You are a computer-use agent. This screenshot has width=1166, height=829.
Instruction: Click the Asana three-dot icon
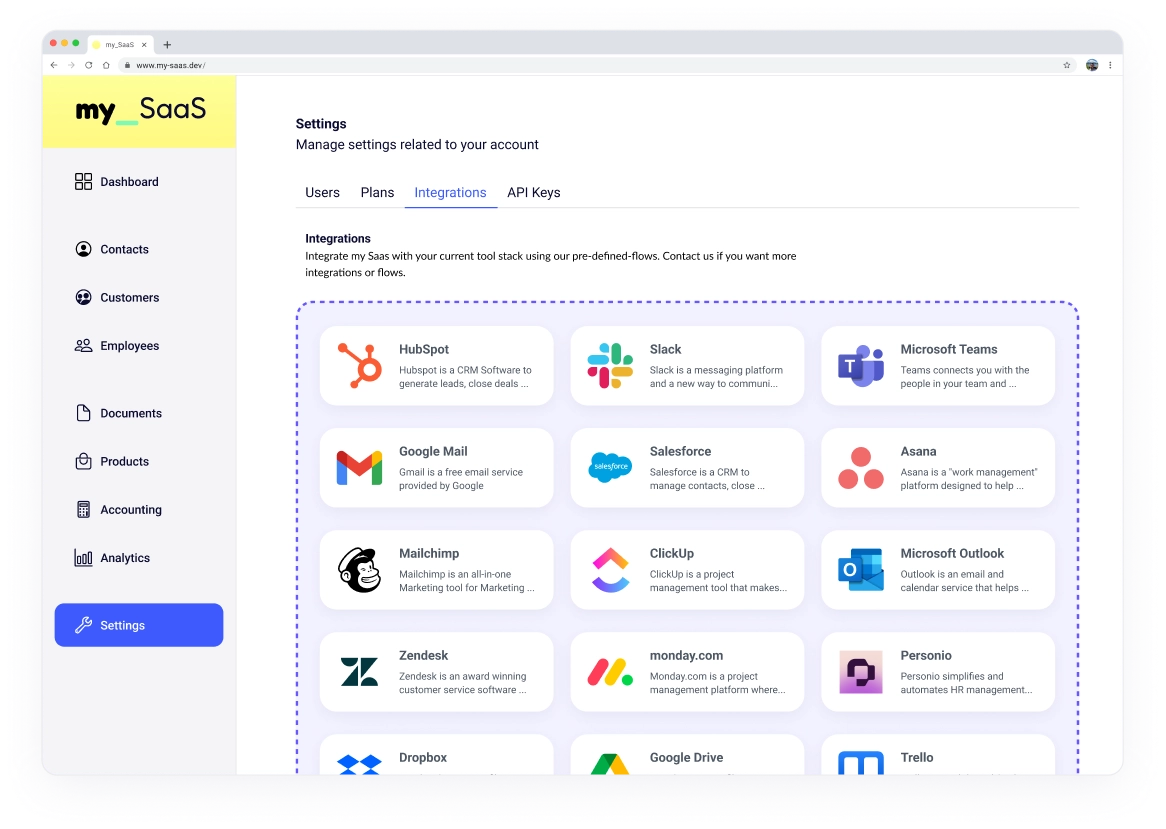point(861,468)
